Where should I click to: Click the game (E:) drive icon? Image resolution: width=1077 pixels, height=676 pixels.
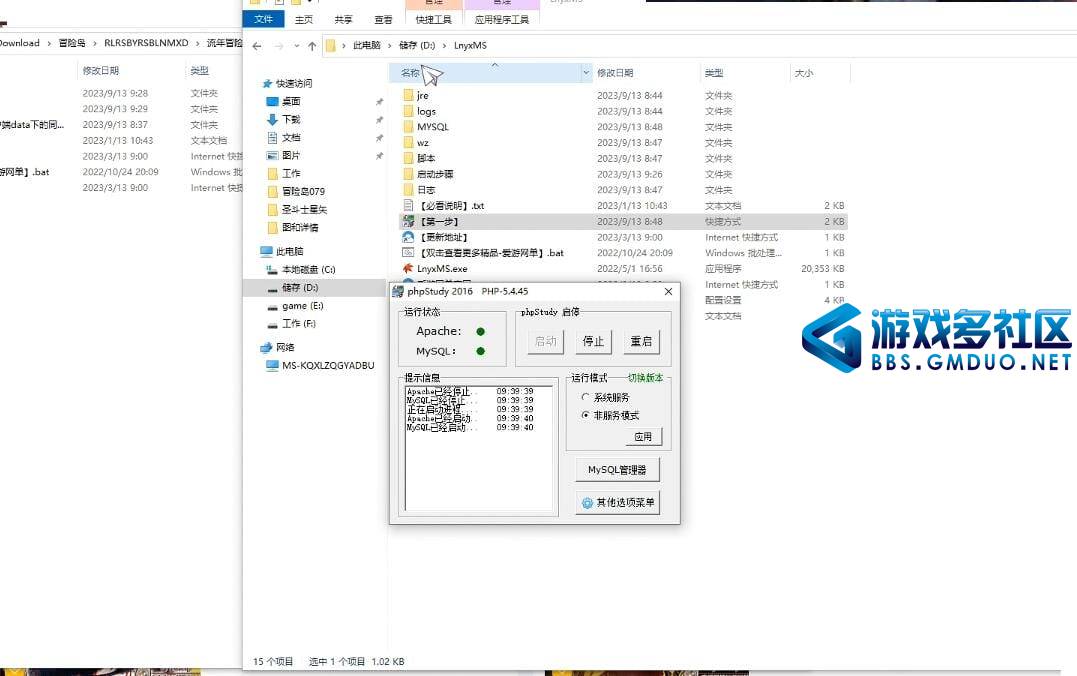(x=272, y=306)
